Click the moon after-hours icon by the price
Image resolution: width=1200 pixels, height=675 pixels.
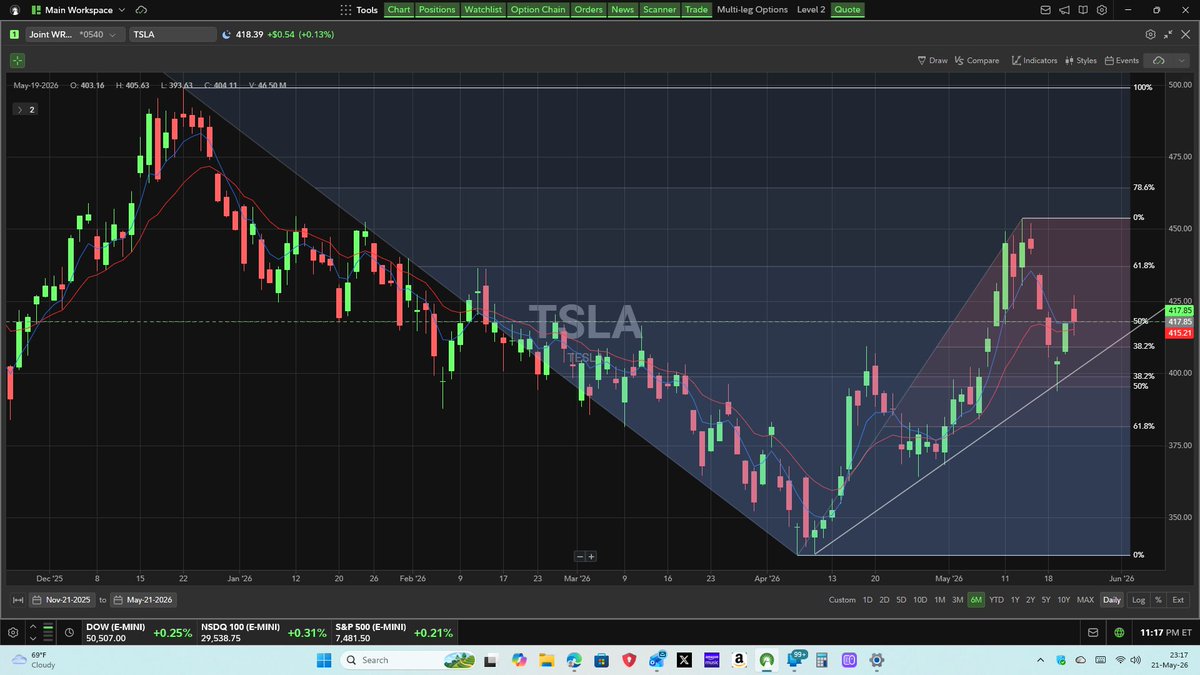[225, 34]
